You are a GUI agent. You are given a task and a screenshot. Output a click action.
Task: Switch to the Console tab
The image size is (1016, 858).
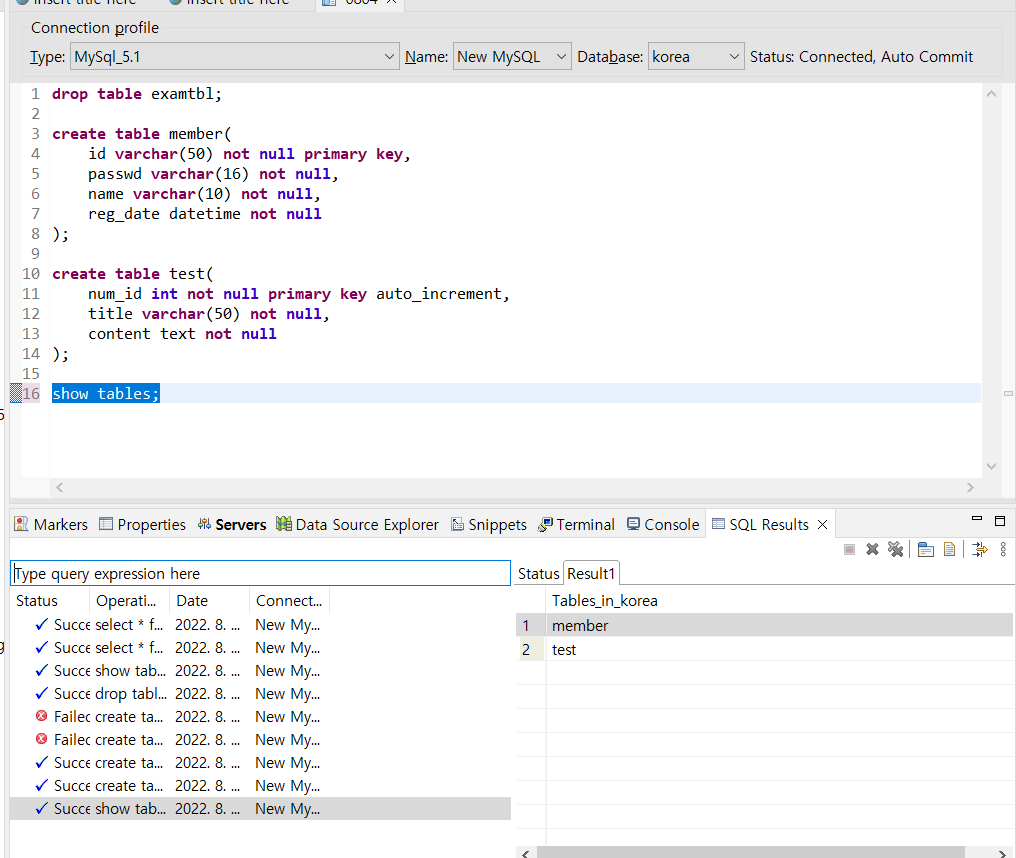tap(663, 524)
